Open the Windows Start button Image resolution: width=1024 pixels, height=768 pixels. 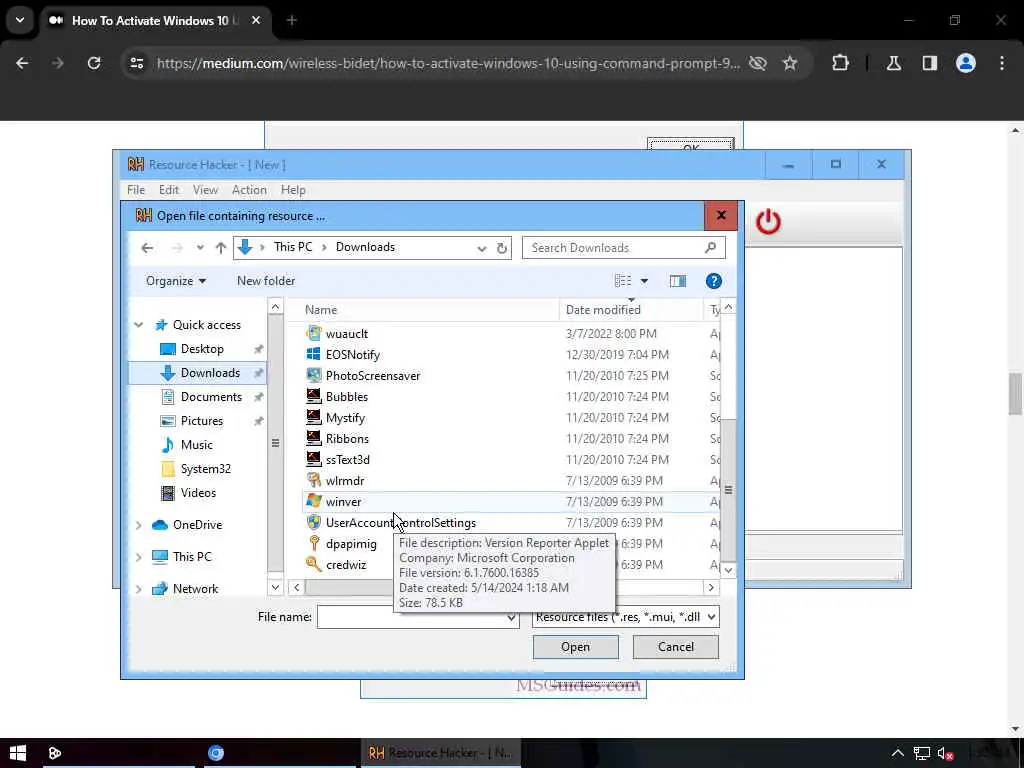point(18,753)
